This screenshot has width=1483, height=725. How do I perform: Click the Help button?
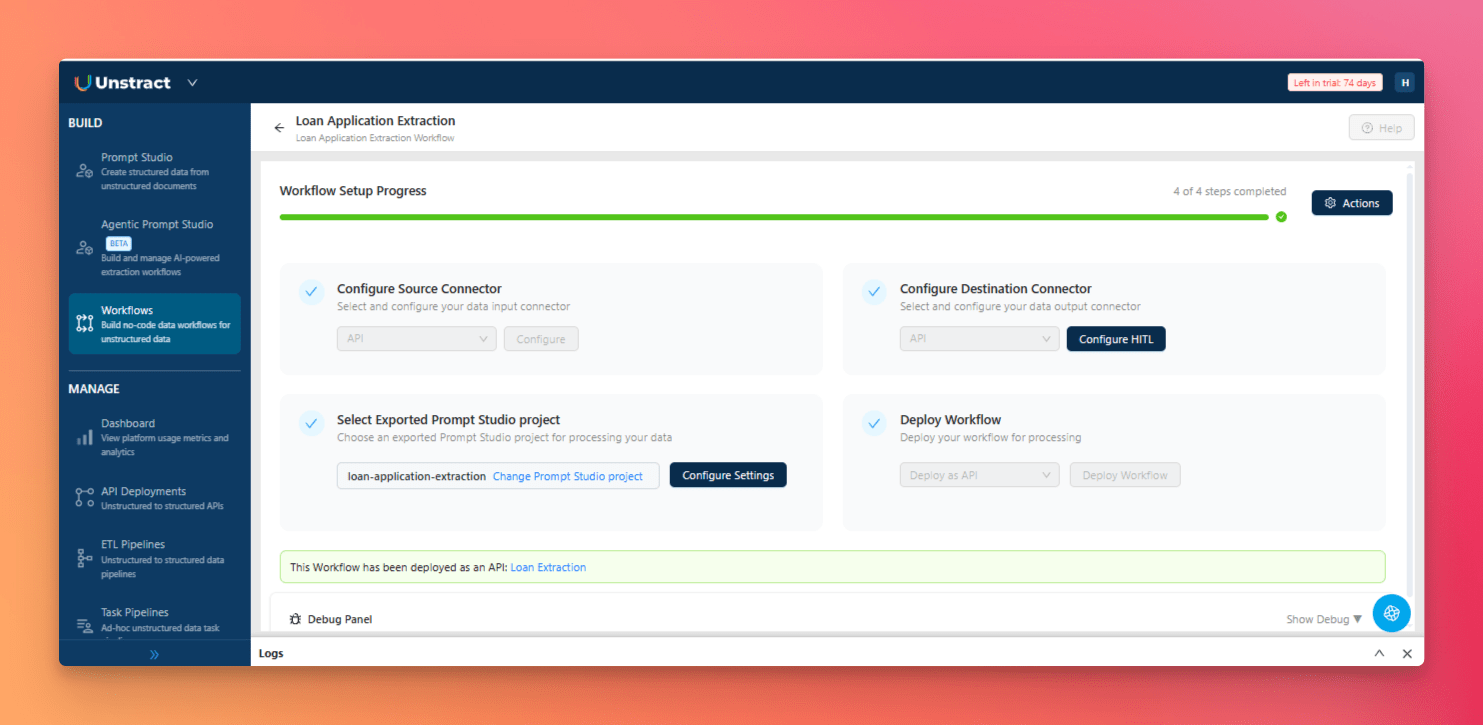pos(1381,128)
